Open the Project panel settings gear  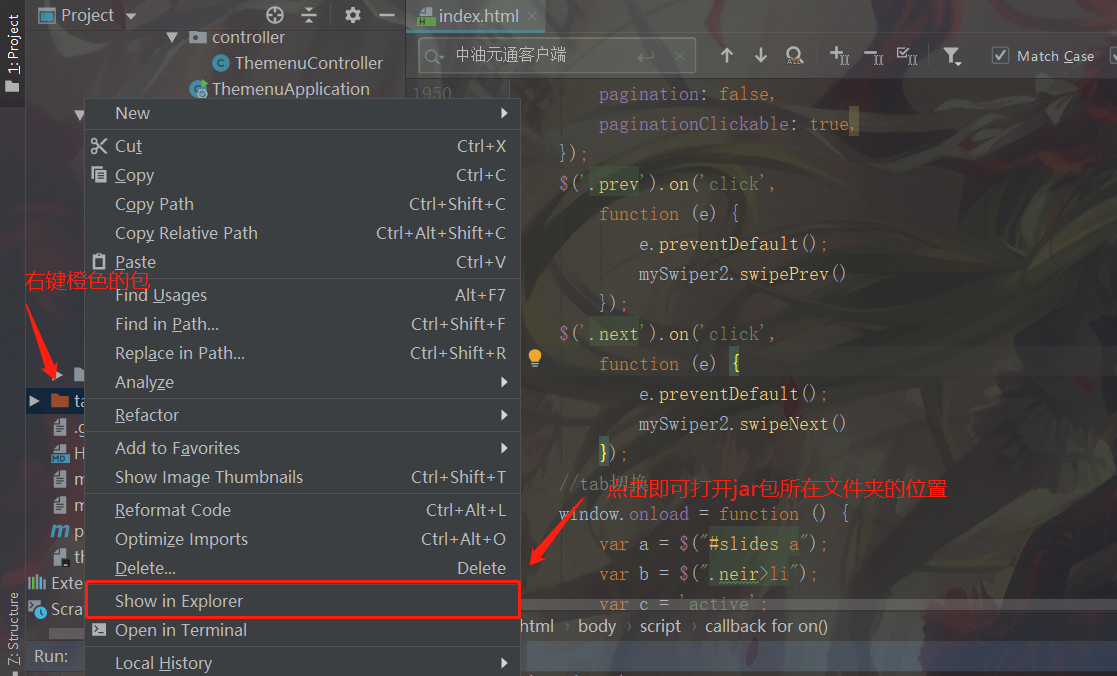353,15
